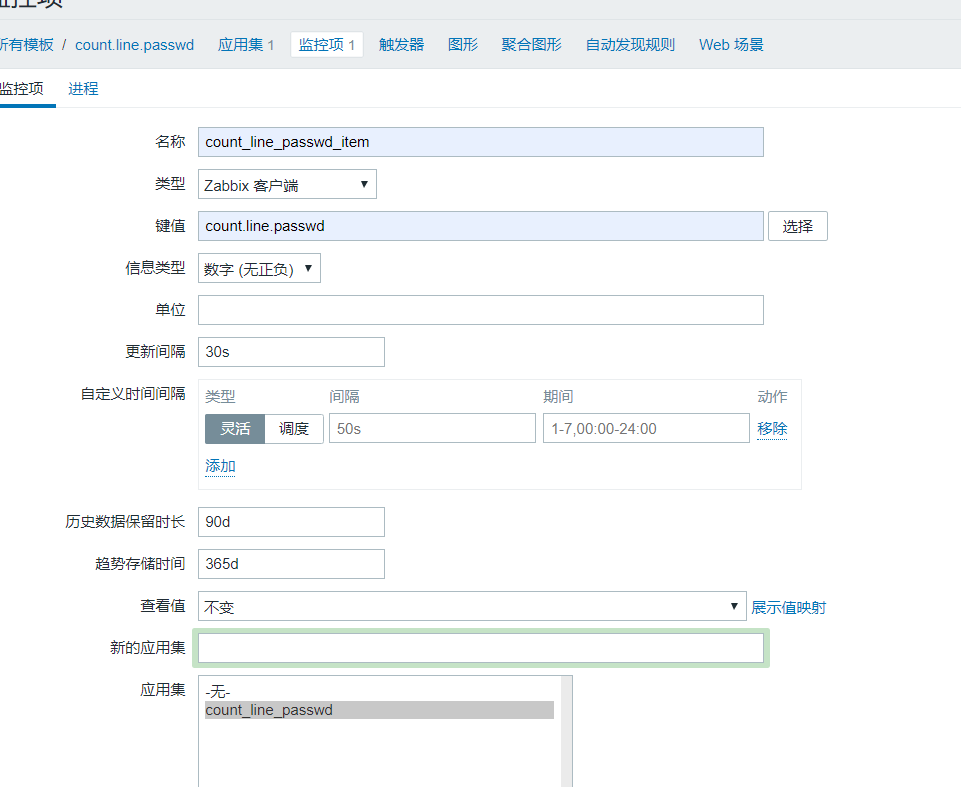Image resolution: width=961 pixels, height=787 pixels.
Task: Select the 监控项 sub-tab
Action: 22,89
